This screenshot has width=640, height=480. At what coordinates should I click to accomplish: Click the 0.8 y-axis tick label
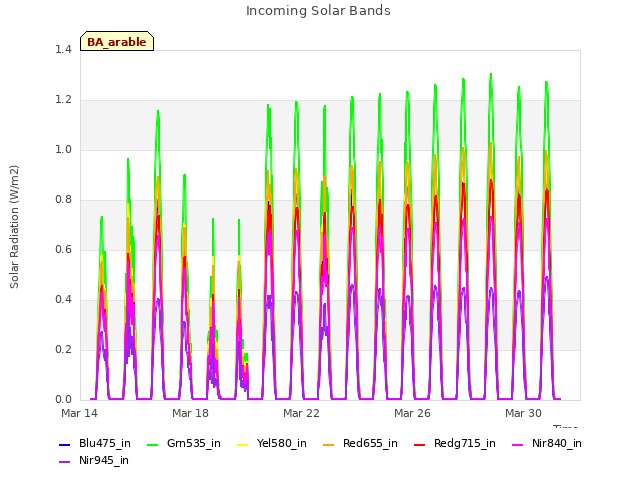pyautogui.click(x=63, y=200)
